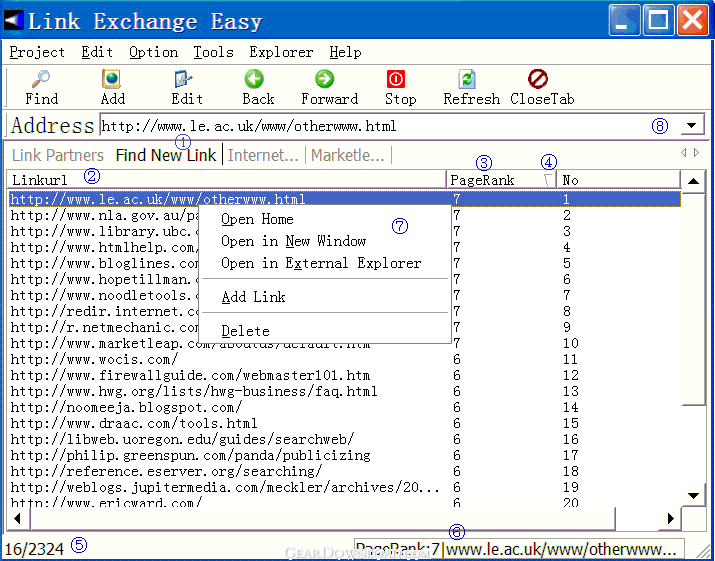
Task: Open the Explorer menu
Action: coord(281,52)
